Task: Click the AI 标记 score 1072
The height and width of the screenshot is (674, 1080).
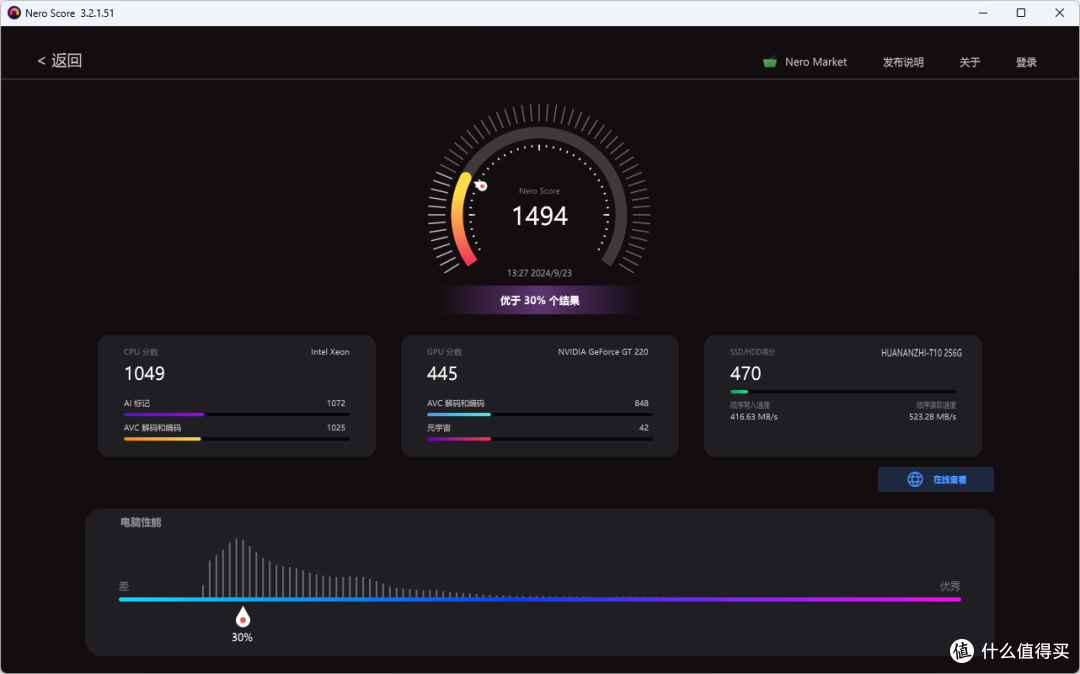Action: pos(336,403)
